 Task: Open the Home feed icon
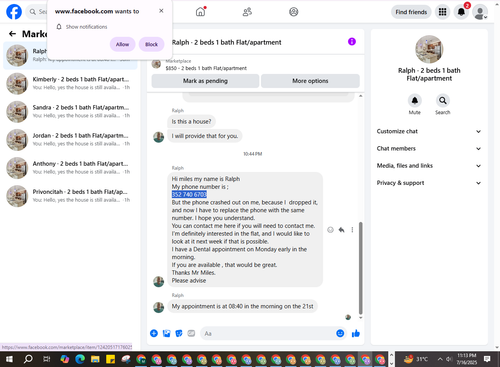click(x=200, y=12)
